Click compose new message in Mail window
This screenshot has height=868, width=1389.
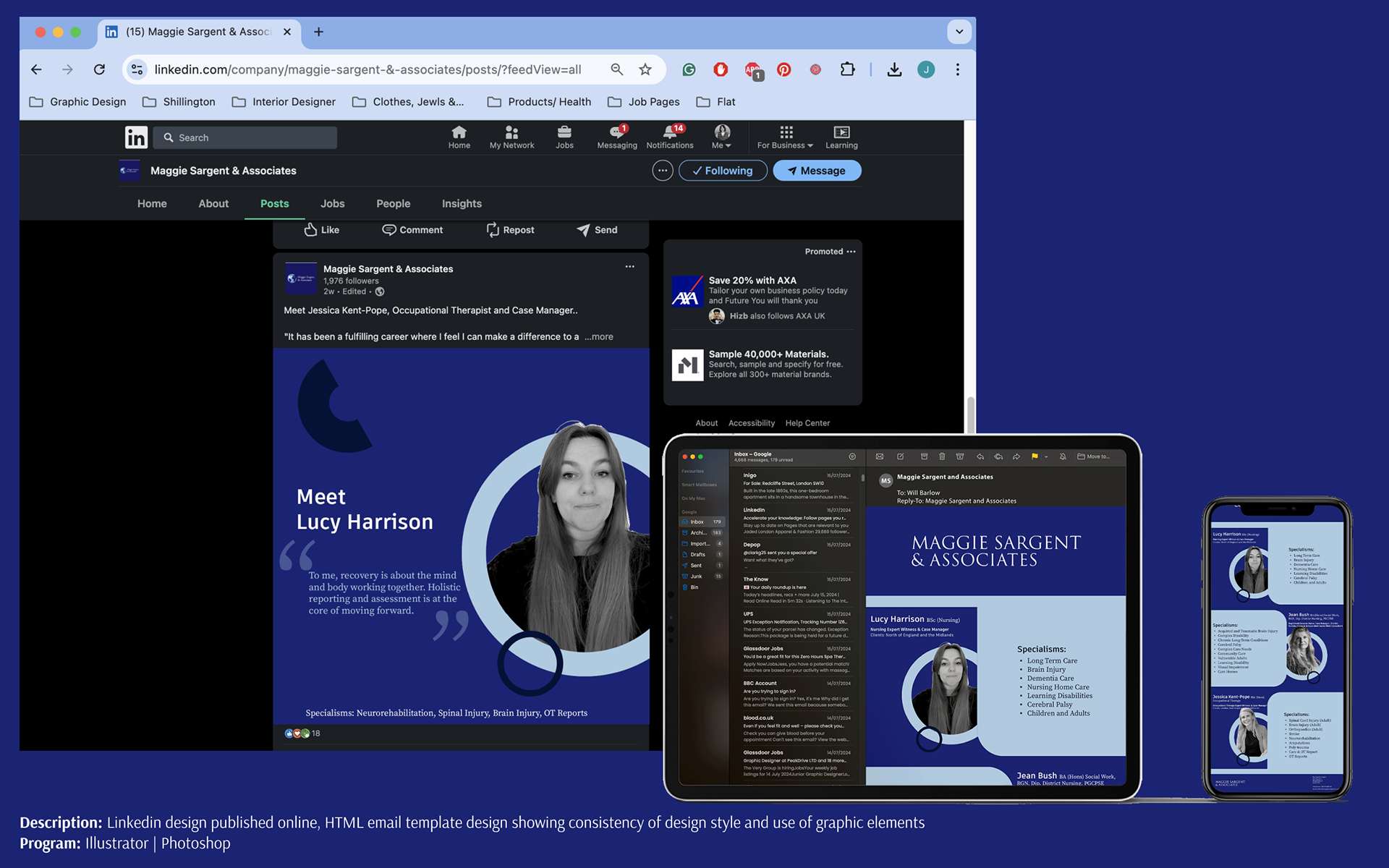pyautogui.click(x=901, y=456)
